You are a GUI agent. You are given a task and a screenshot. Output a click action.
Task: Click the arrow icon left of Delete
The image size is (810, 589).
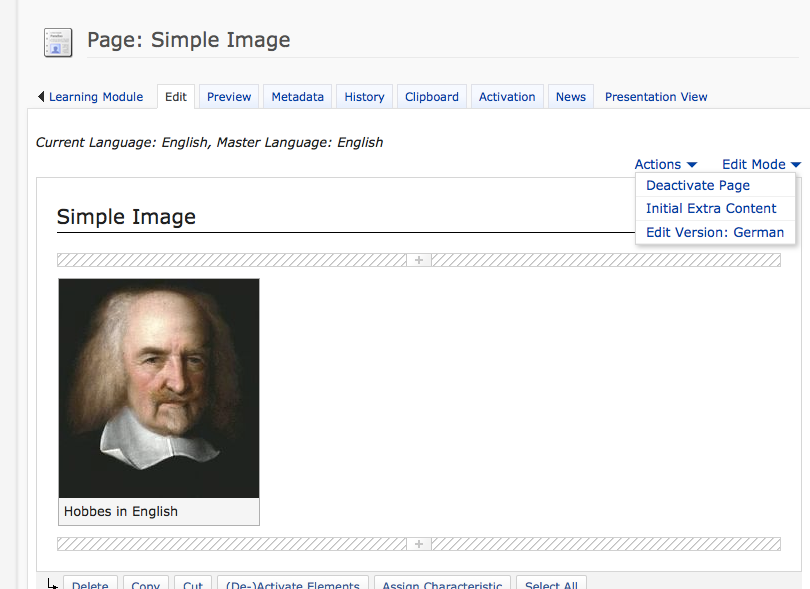(52, 583)
